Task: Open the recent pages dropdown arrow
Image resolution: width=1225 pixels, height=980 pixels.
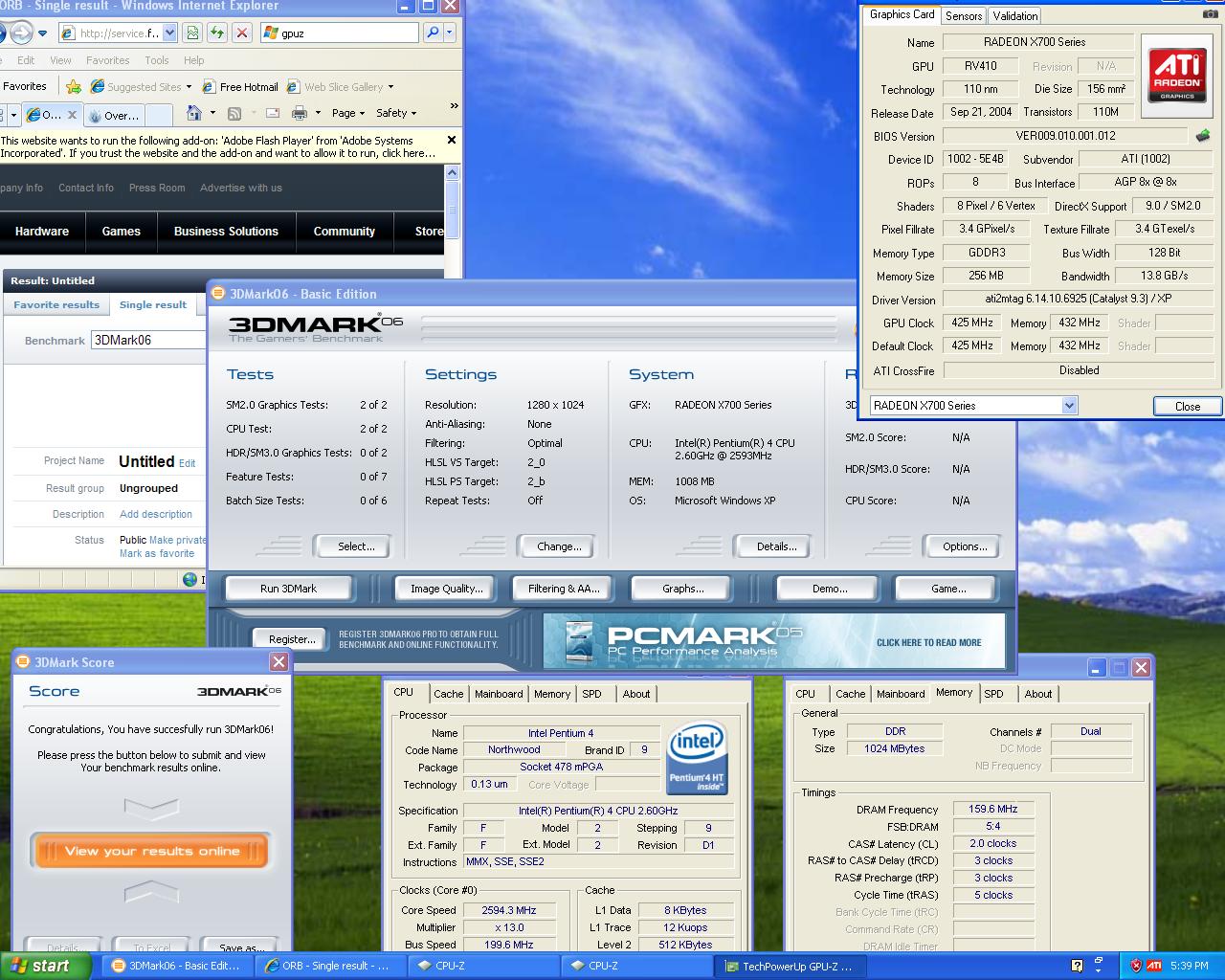Action: click(x=43, y=33)
